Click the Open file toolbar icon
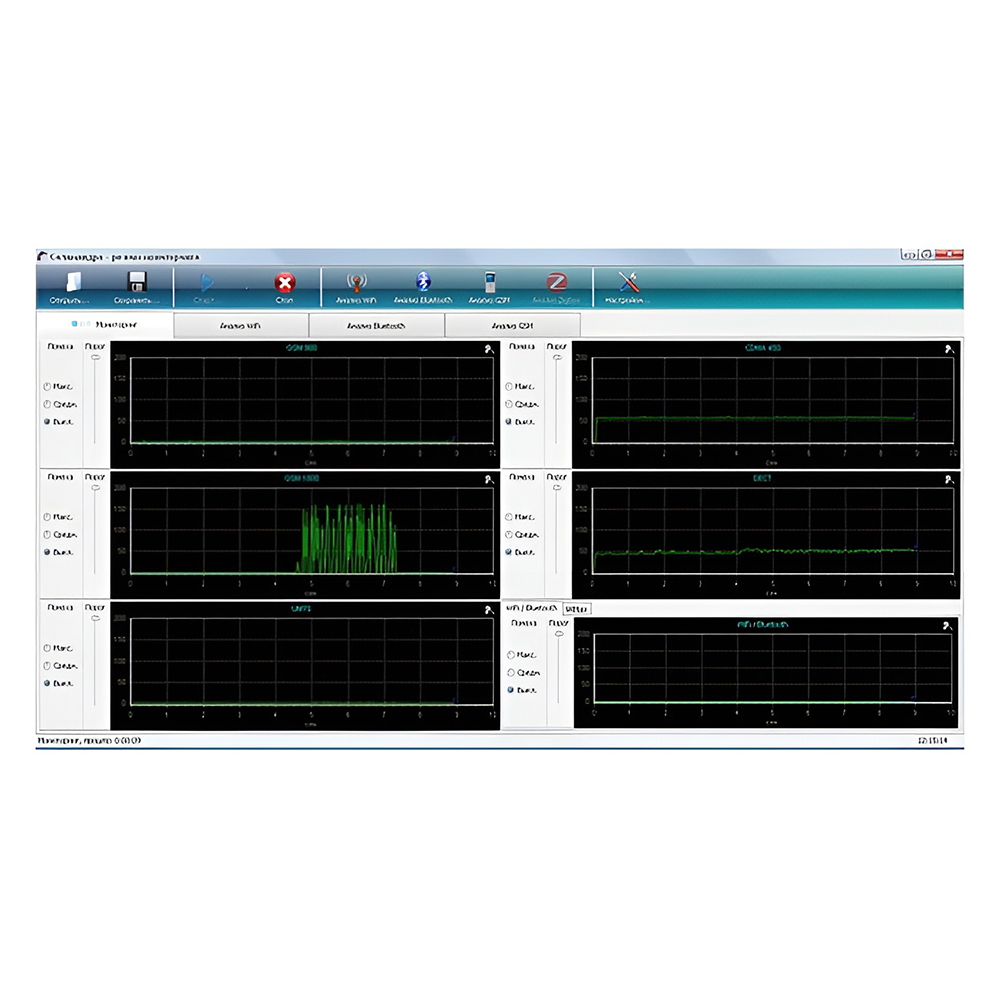 pos(71,284)
